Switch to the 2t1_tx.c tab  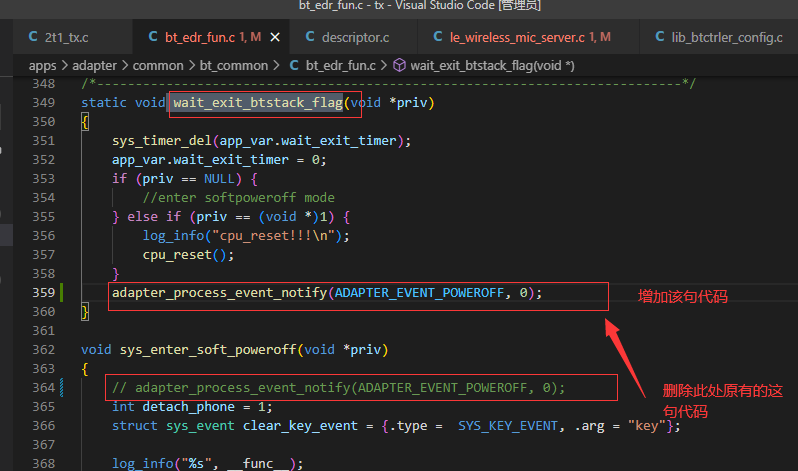click(x=72, y=37)
